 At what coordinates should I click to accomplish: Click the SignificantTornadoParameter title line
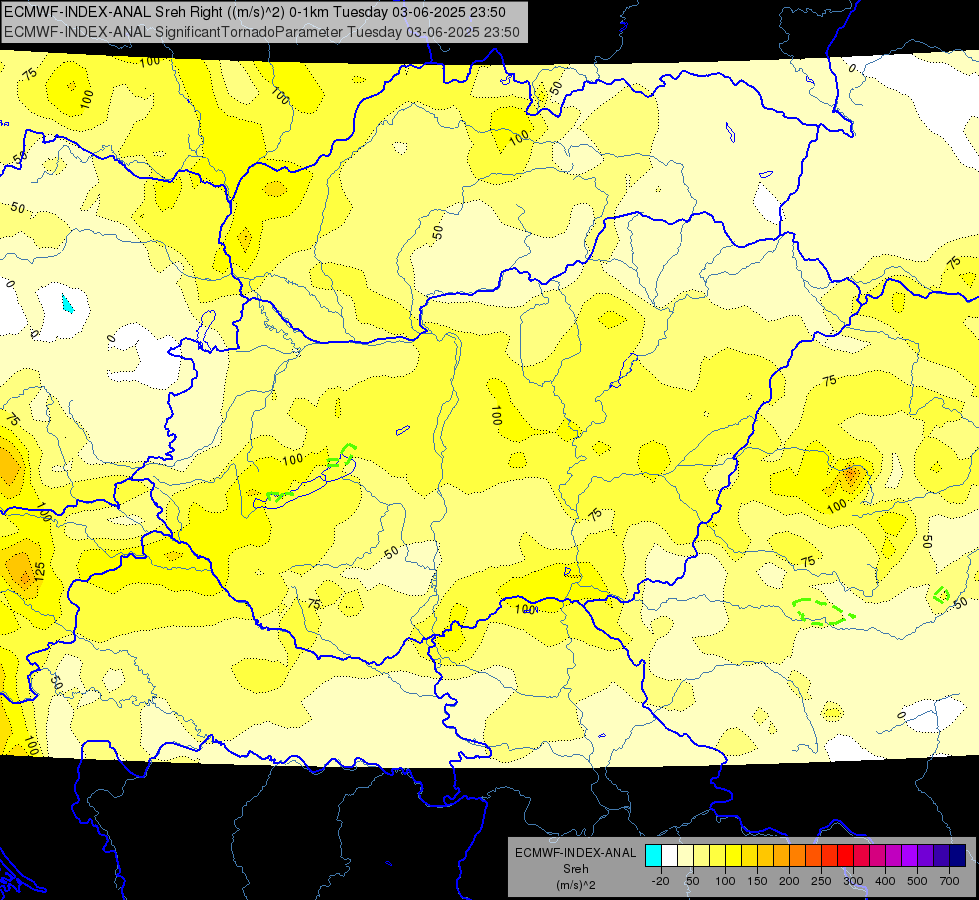click(262, 32)
